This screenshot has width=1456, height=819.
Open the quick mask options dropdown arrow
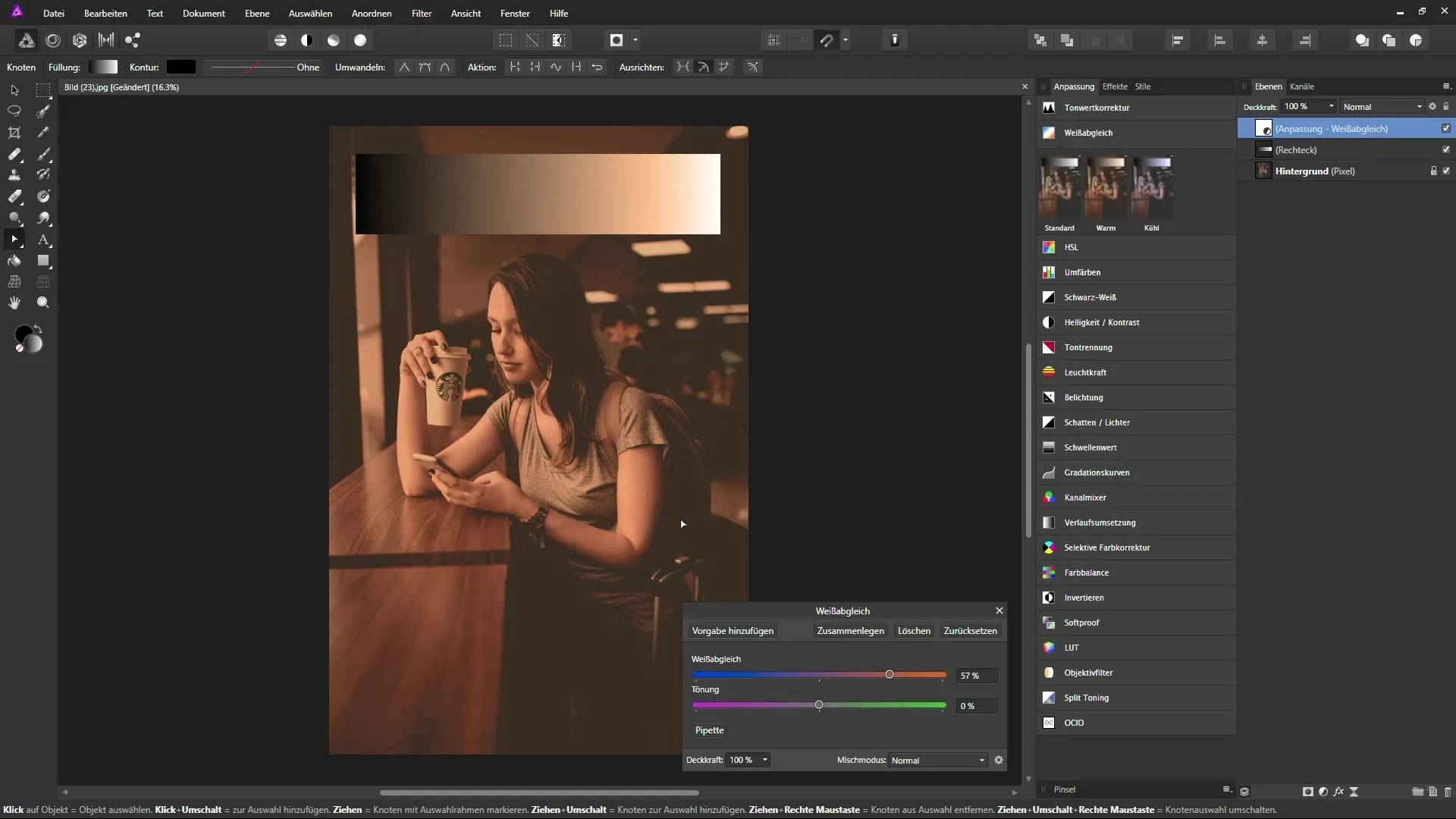[635, 40]
